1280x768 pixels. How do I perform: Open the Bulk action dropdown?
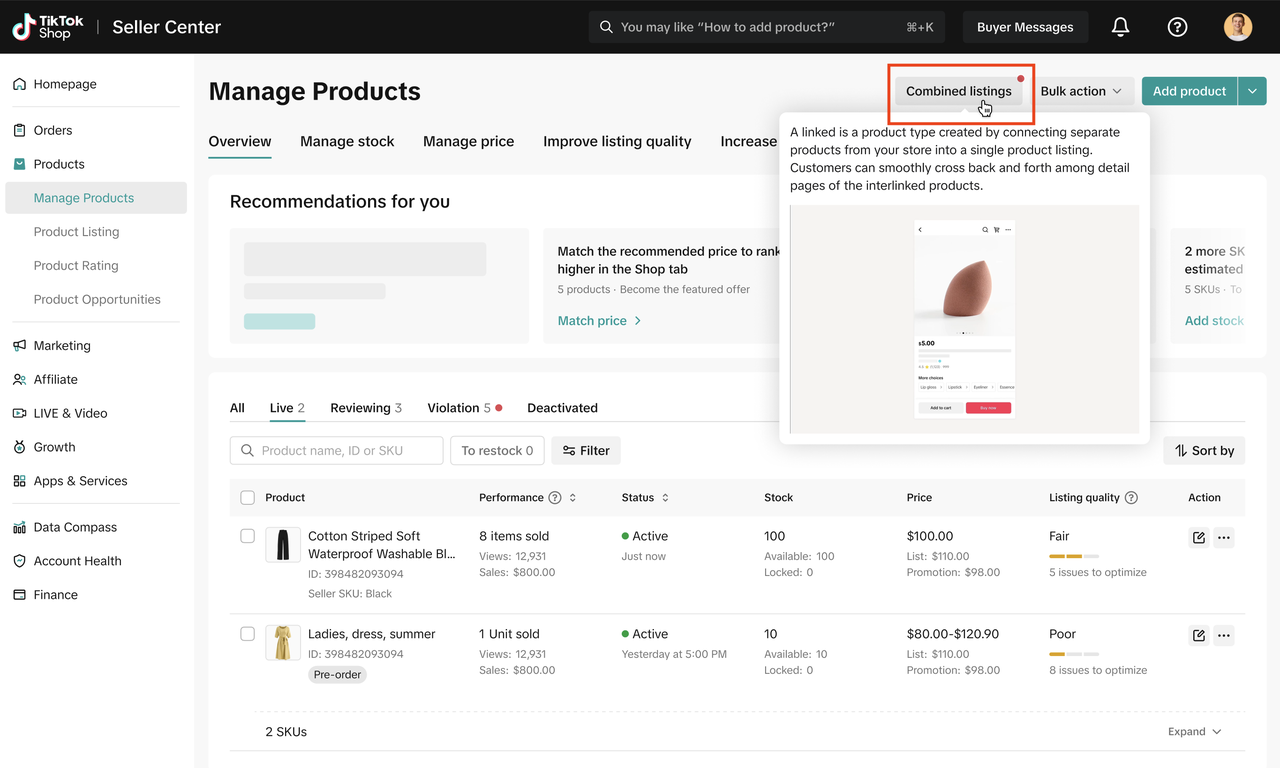pos(1081,91)
